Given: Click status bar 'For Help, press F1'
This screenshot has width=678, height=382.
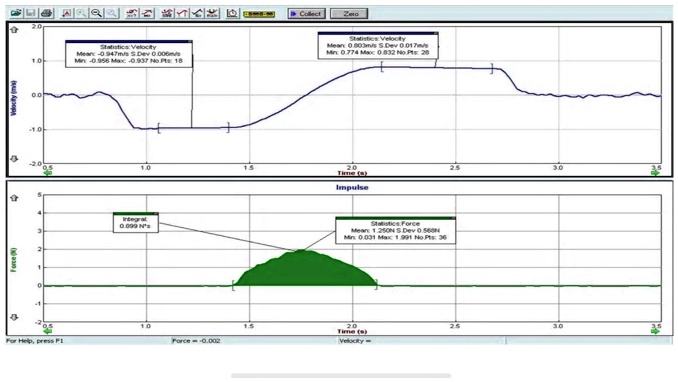Looking at the screenshot, I should (x=35, y=341).
